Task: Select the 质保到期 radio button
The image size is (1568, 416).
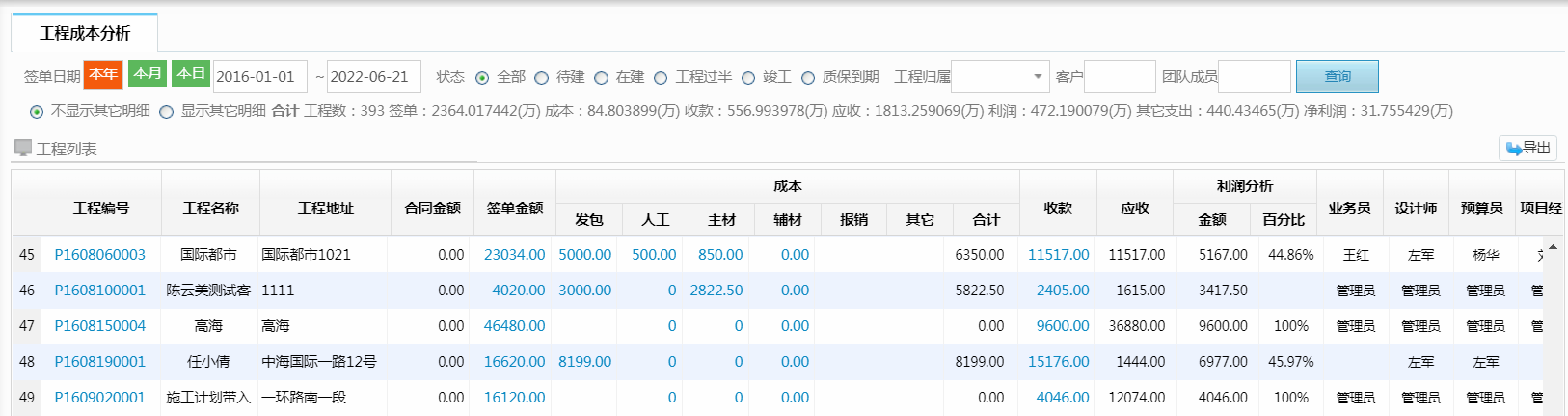Action: pos(808,78)
